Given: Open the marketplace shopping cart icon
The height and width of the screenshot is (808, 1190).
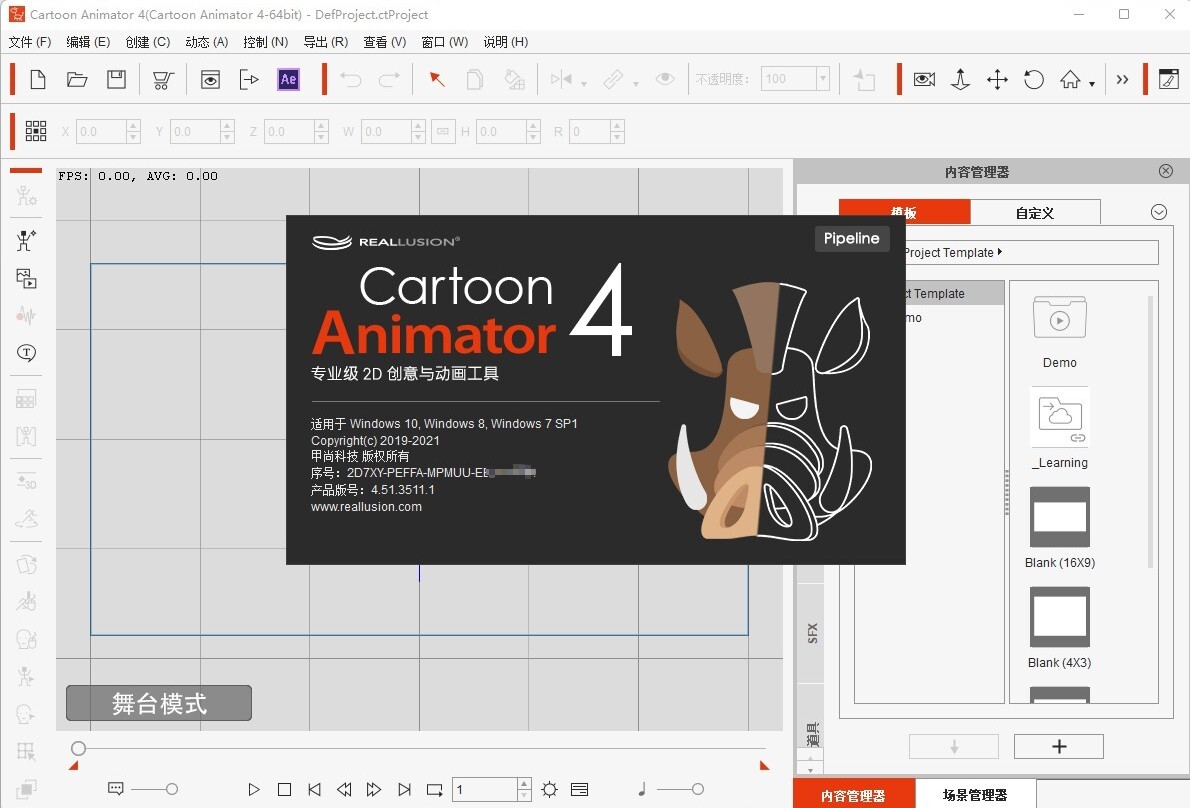Looking at the screenshot, I should point(163,80).
